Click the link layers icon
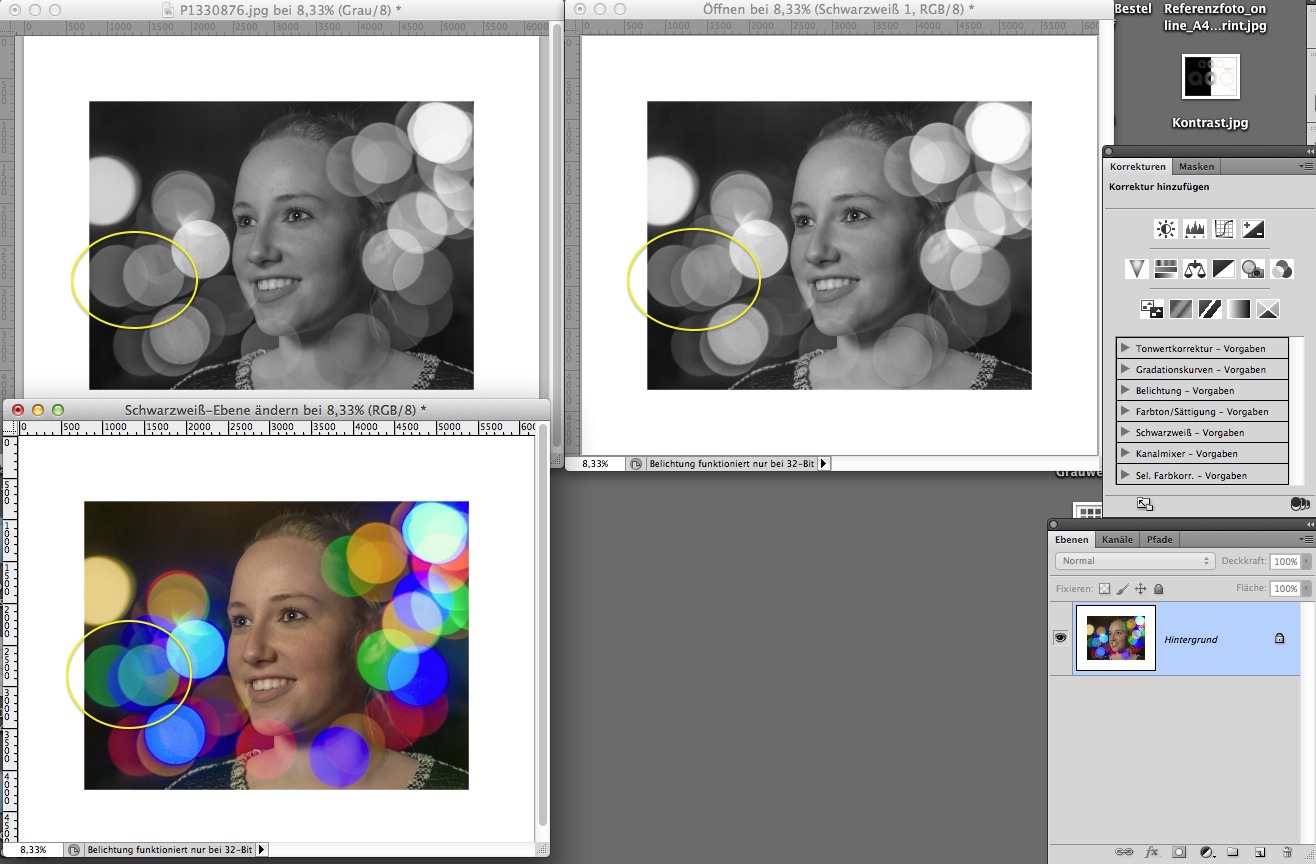 [x=1125, y=852]
